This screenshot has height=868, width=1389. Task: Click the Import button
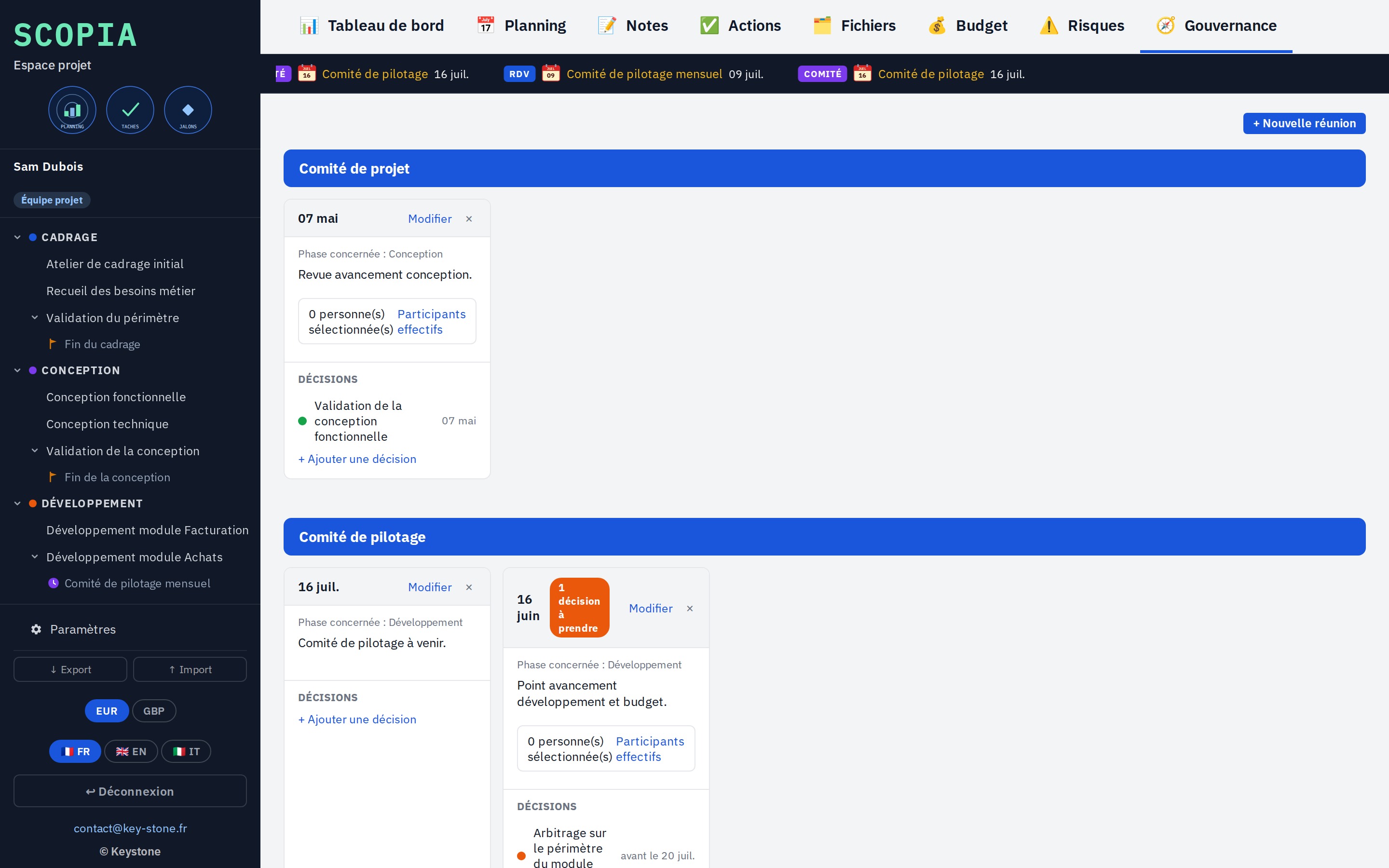pos(190,669)
